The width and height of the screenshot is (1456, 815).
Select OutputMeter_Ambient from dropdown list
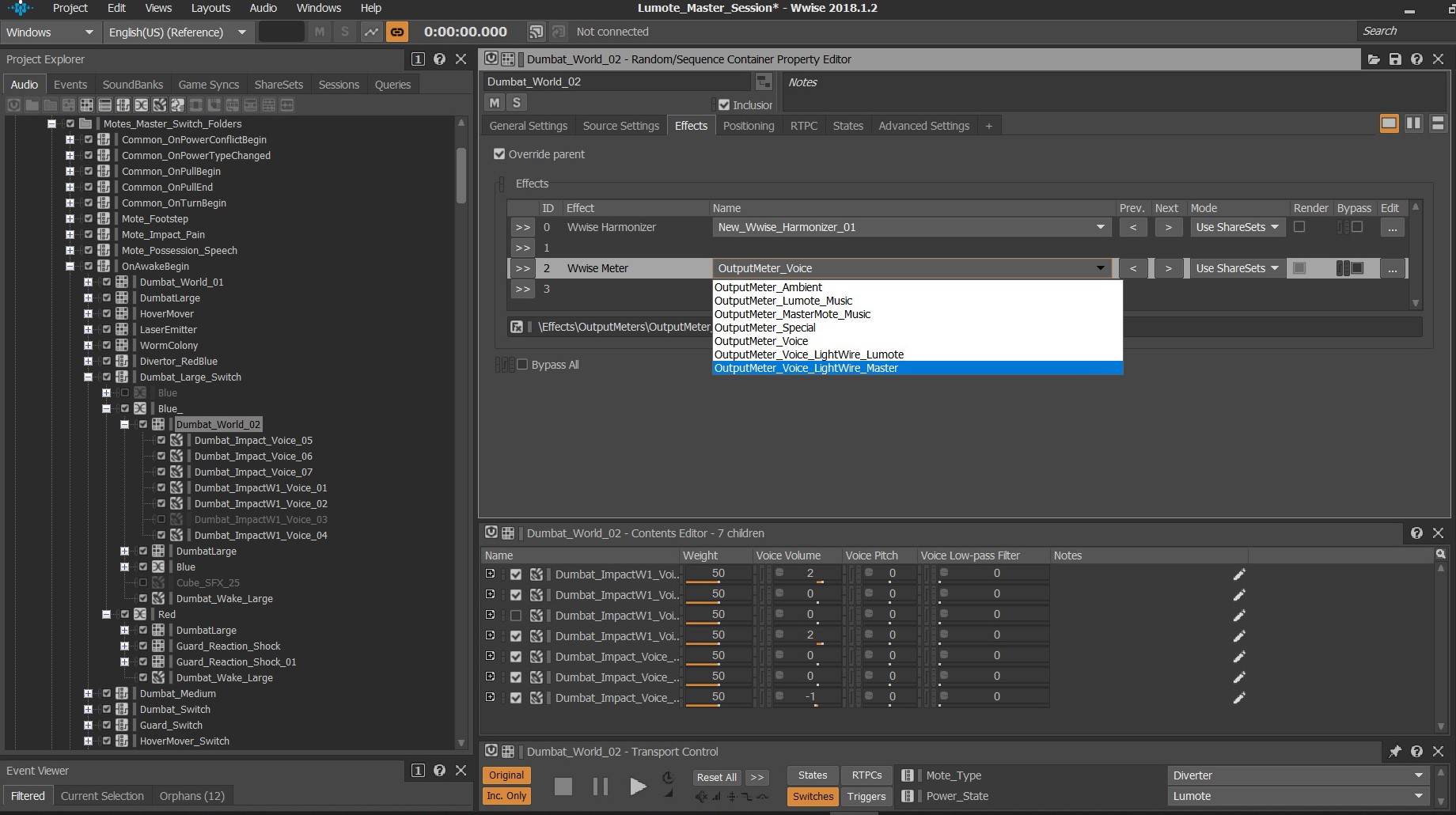(917, 287)
